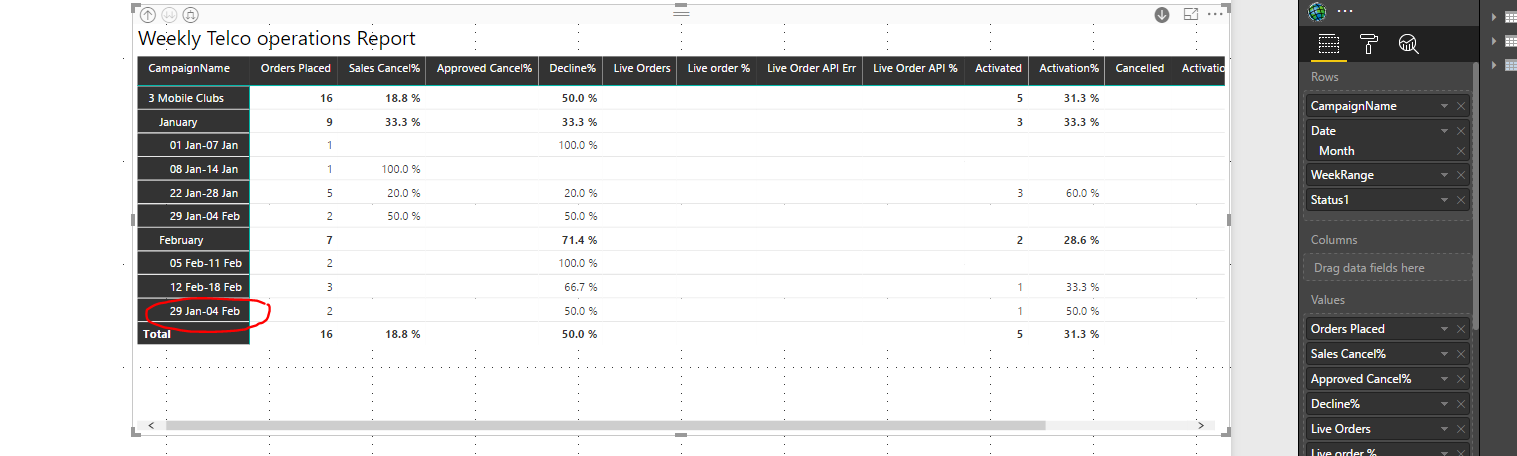Remove Sales Cancel% from Values
Screen dimensions: 1517x456
(1461, 354)
